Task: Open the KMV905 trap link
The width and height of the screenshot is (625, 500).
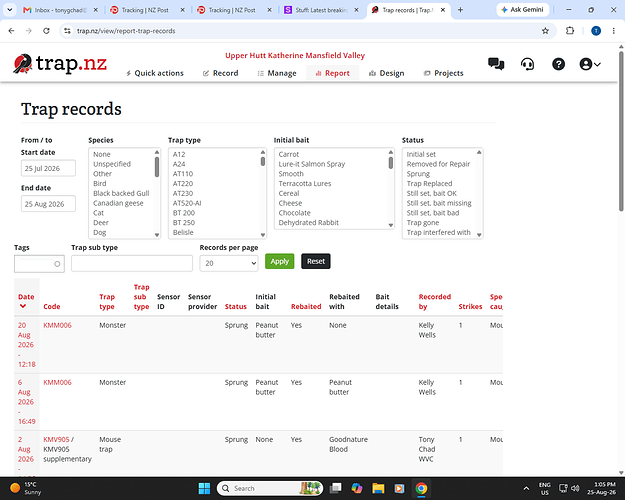Action: click(56, 439)
